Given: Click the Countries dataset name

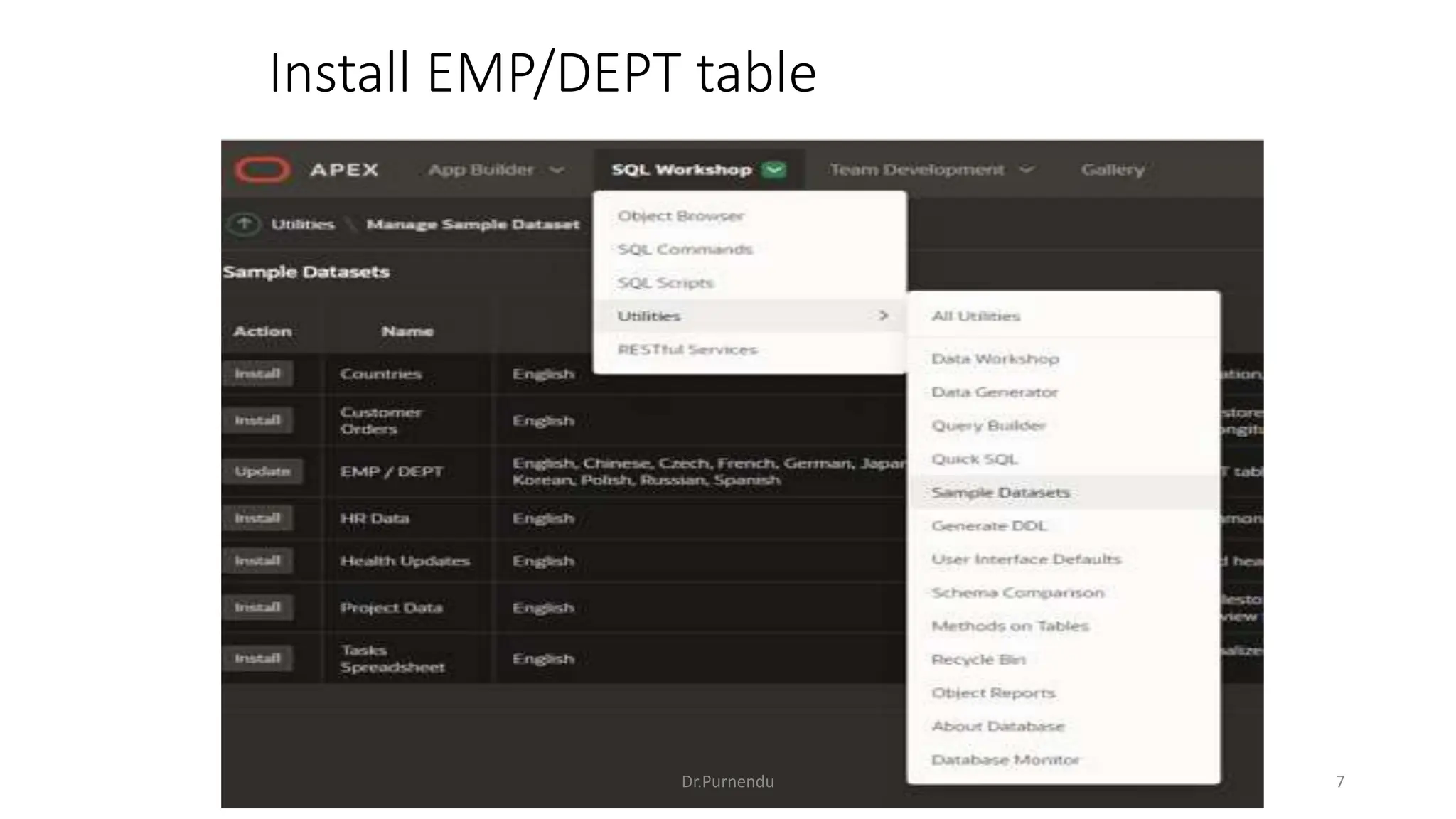Looking at the screenshot, I should click(x=380, y=373).
